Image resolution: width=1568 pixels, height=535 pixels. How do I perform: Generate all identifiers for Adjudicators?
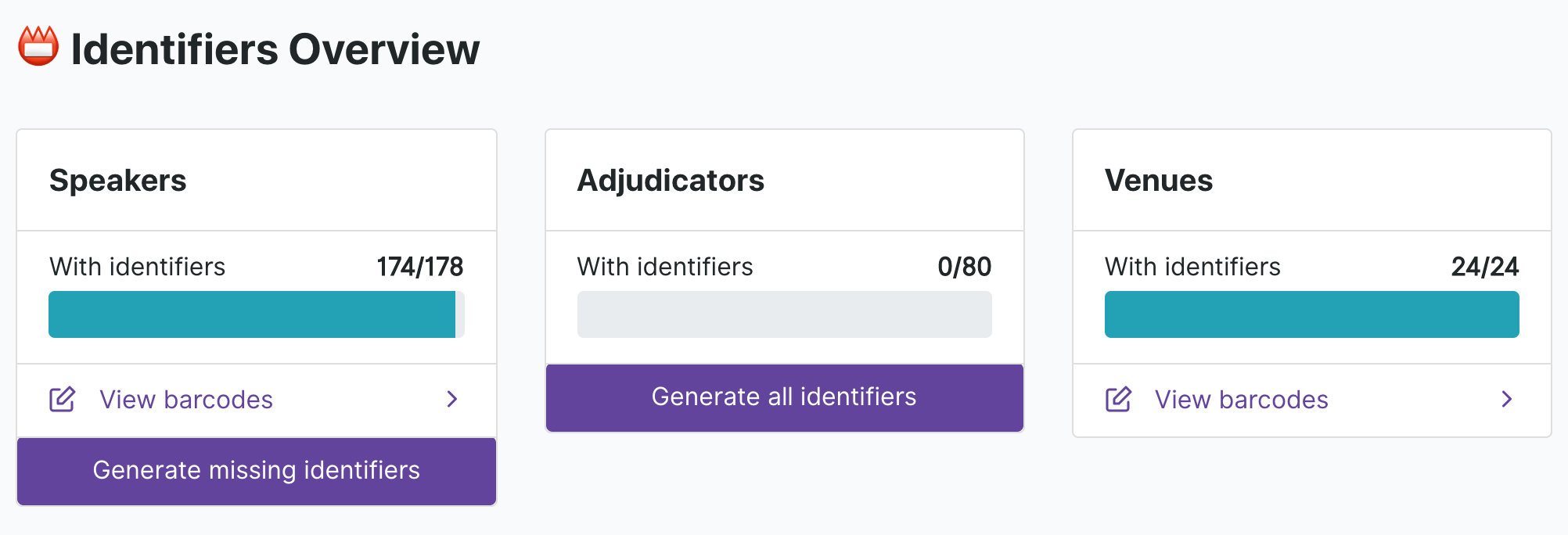(x=785, y=397)
